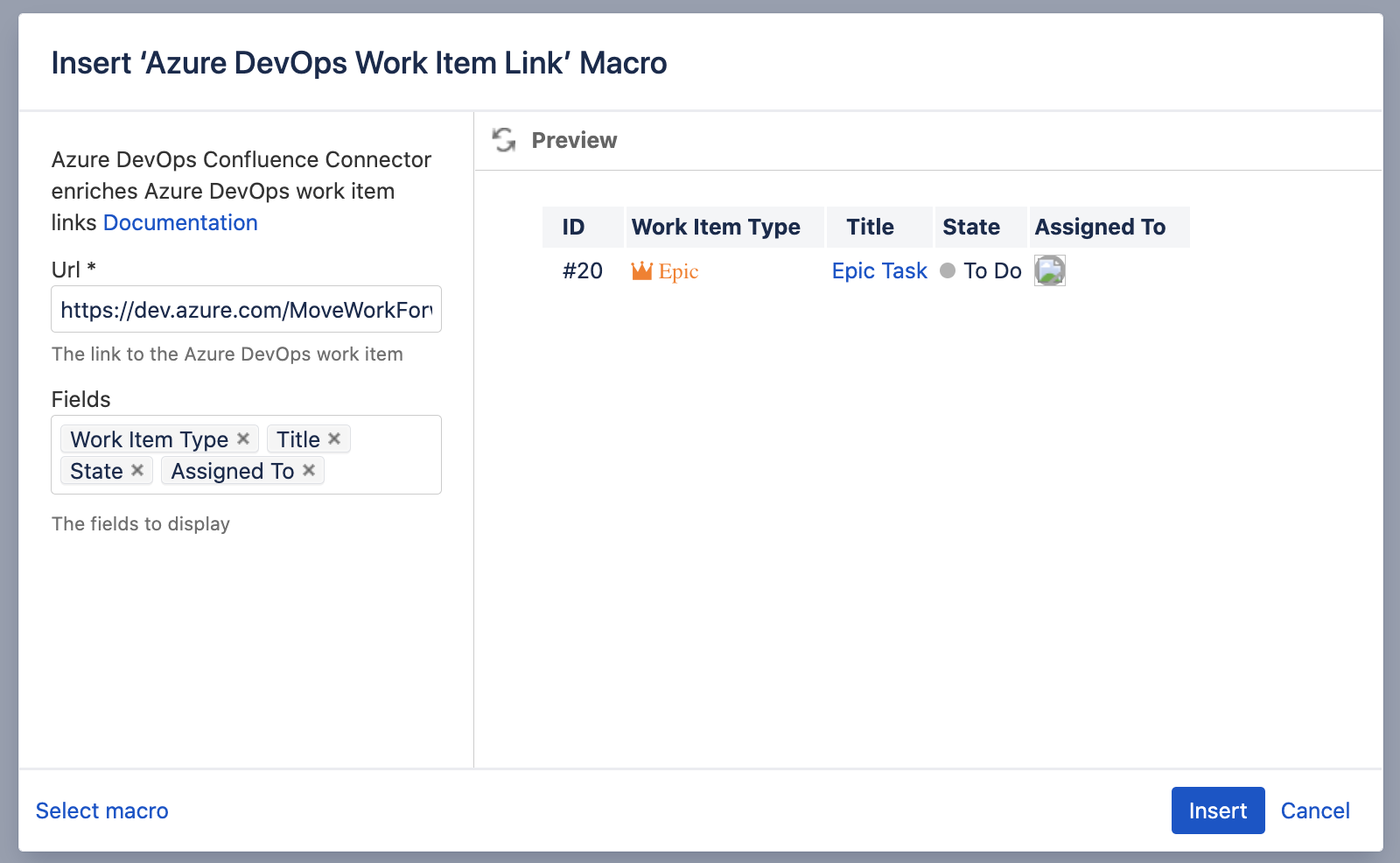Click the Preview section label
This screenshot has width=1400, height=863.
point(574,140)
